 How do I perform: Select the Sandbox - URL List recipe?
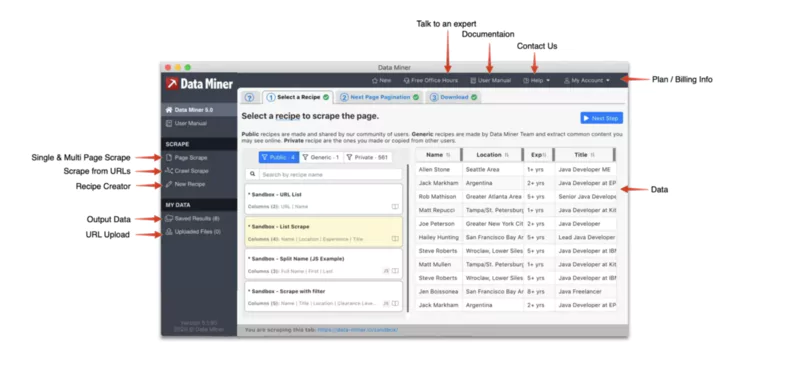click(x=323, y=200)
